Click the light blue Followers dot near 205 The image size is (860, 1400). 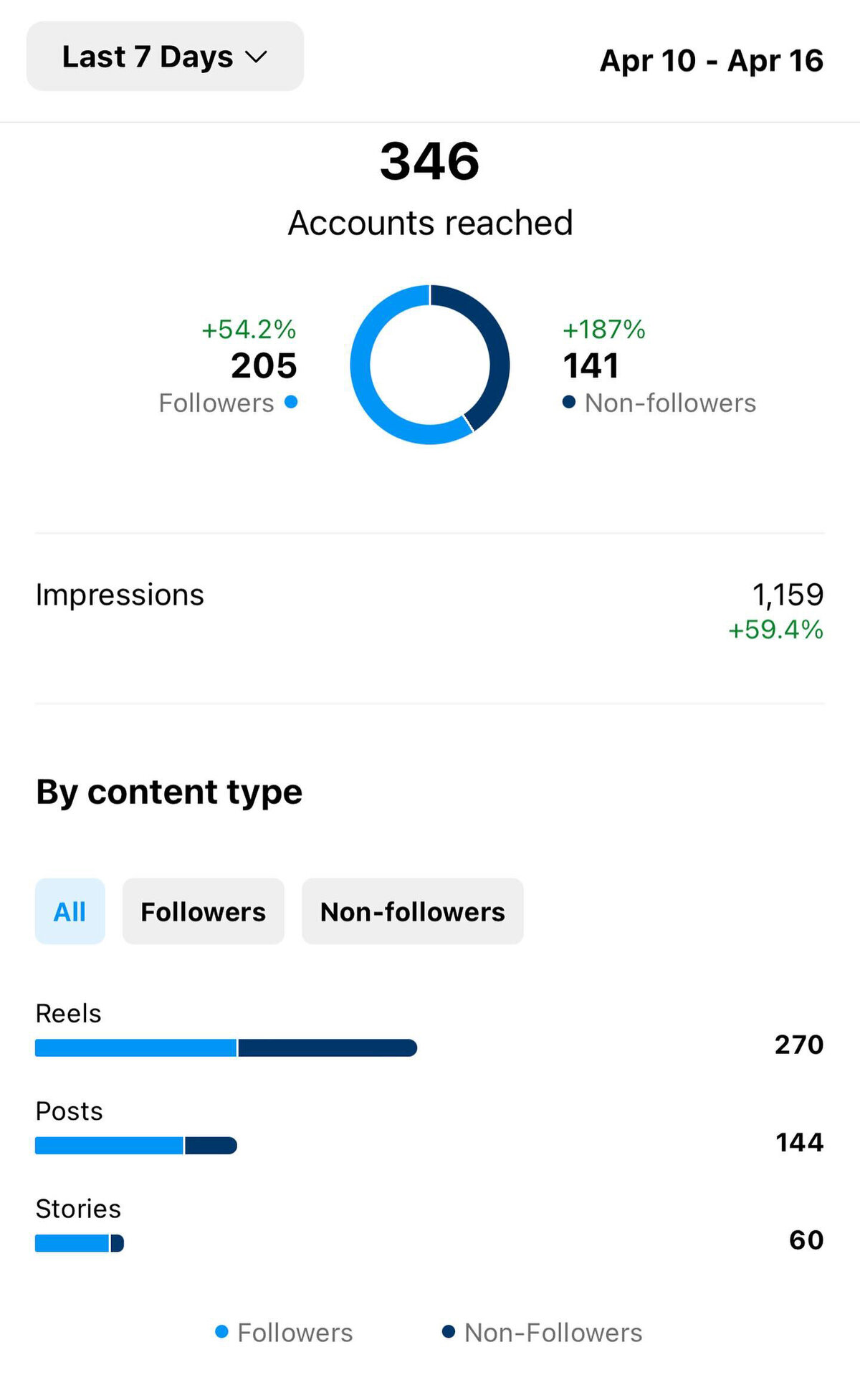click(x=291, y=402)
